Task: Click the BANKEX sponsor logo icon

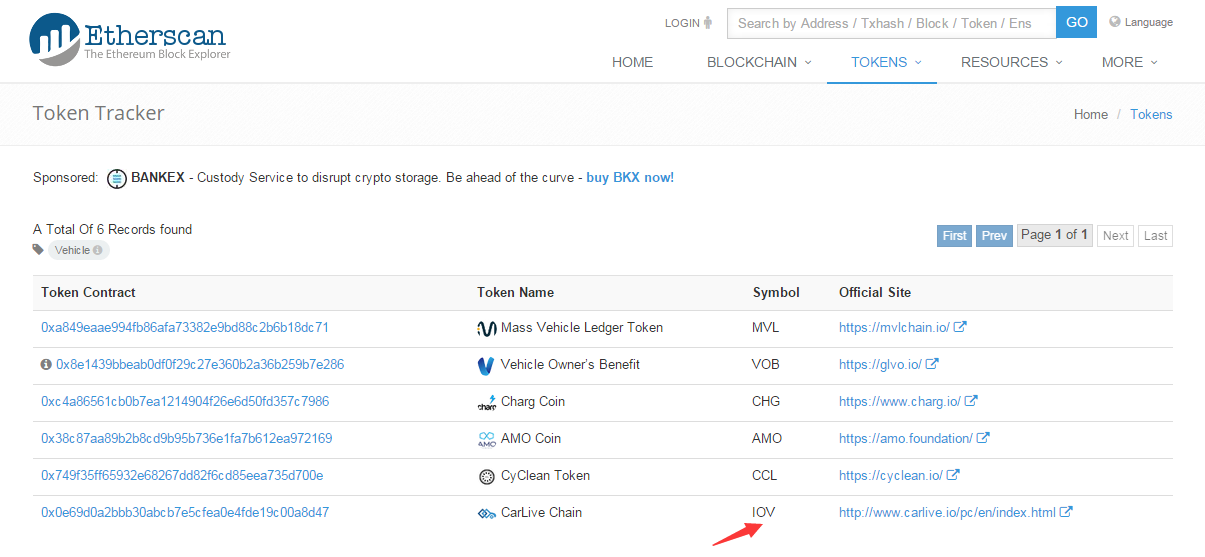Action: [117, 178]
